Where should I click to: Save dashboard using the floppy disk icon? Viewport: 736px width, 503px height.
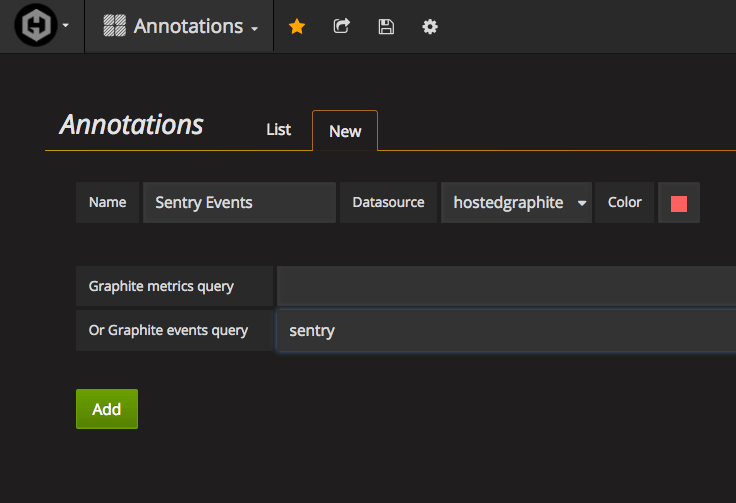pyautogui.click(x=386, y=27)
